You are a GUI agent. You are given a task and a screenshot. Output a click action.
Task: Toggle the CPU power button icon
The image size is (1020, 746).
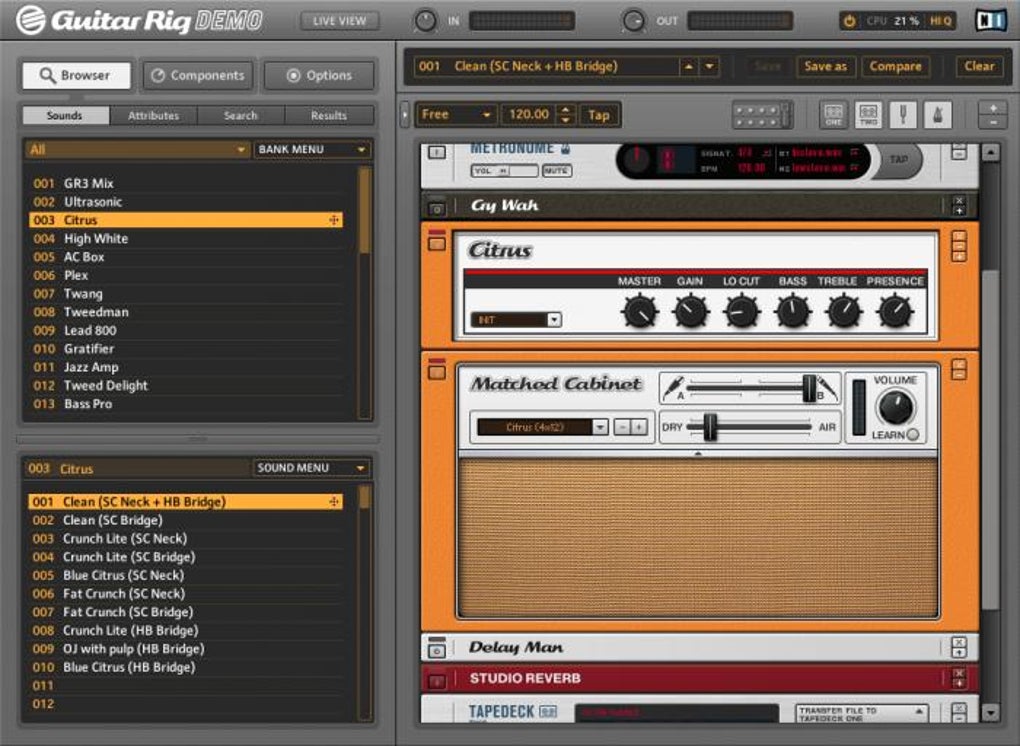(x=850, y=21)
